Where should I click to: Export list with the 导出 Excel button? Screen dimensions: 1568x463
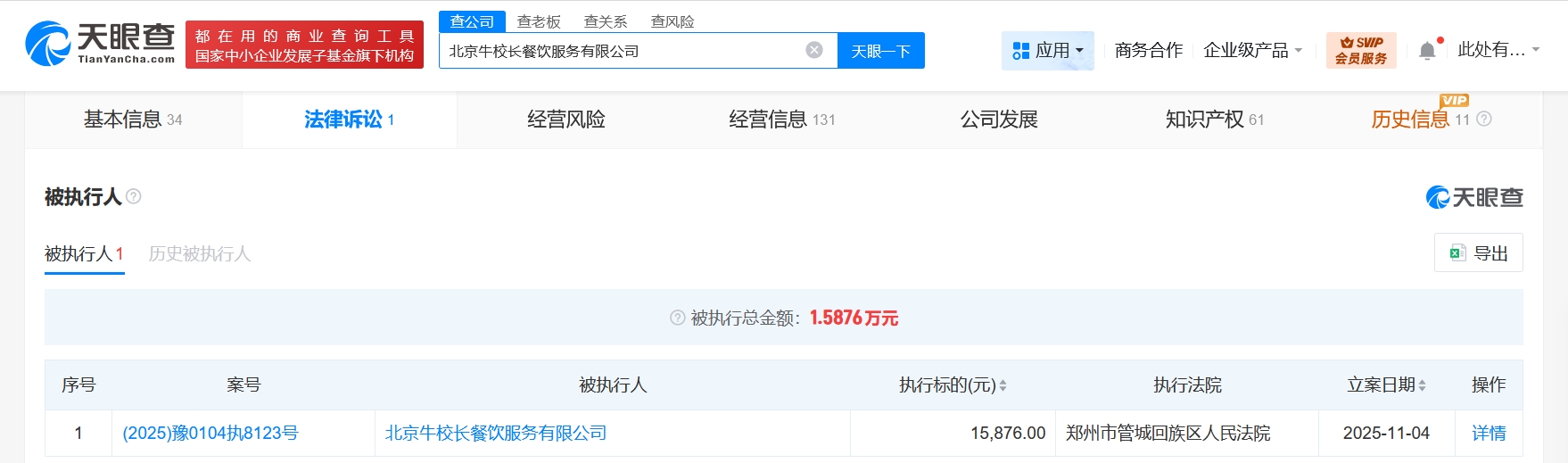(1478, 252)
